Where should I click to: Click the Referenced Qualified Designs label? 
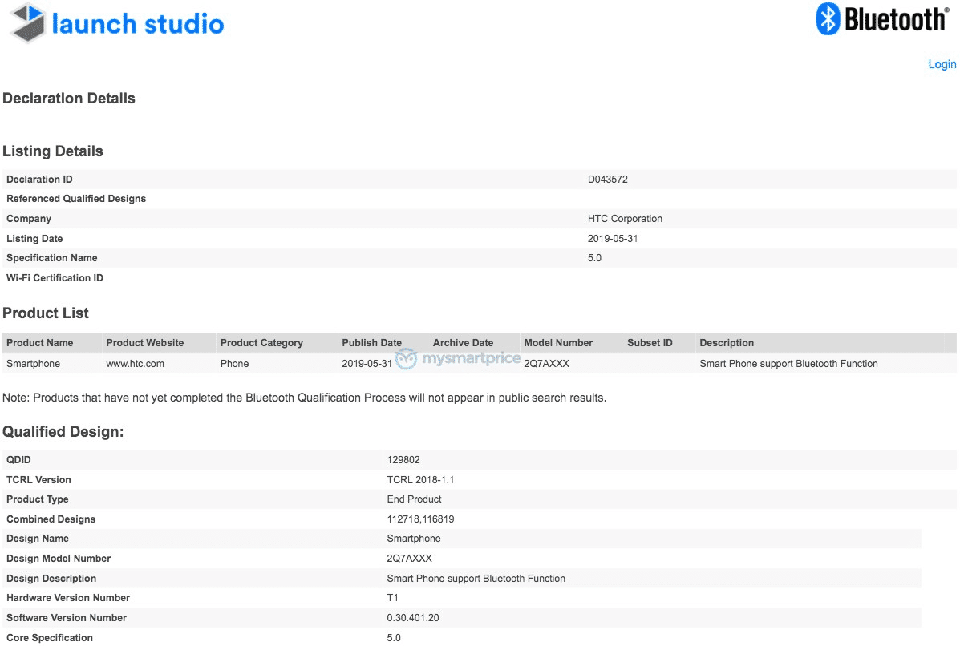click(x=76, y=198)
